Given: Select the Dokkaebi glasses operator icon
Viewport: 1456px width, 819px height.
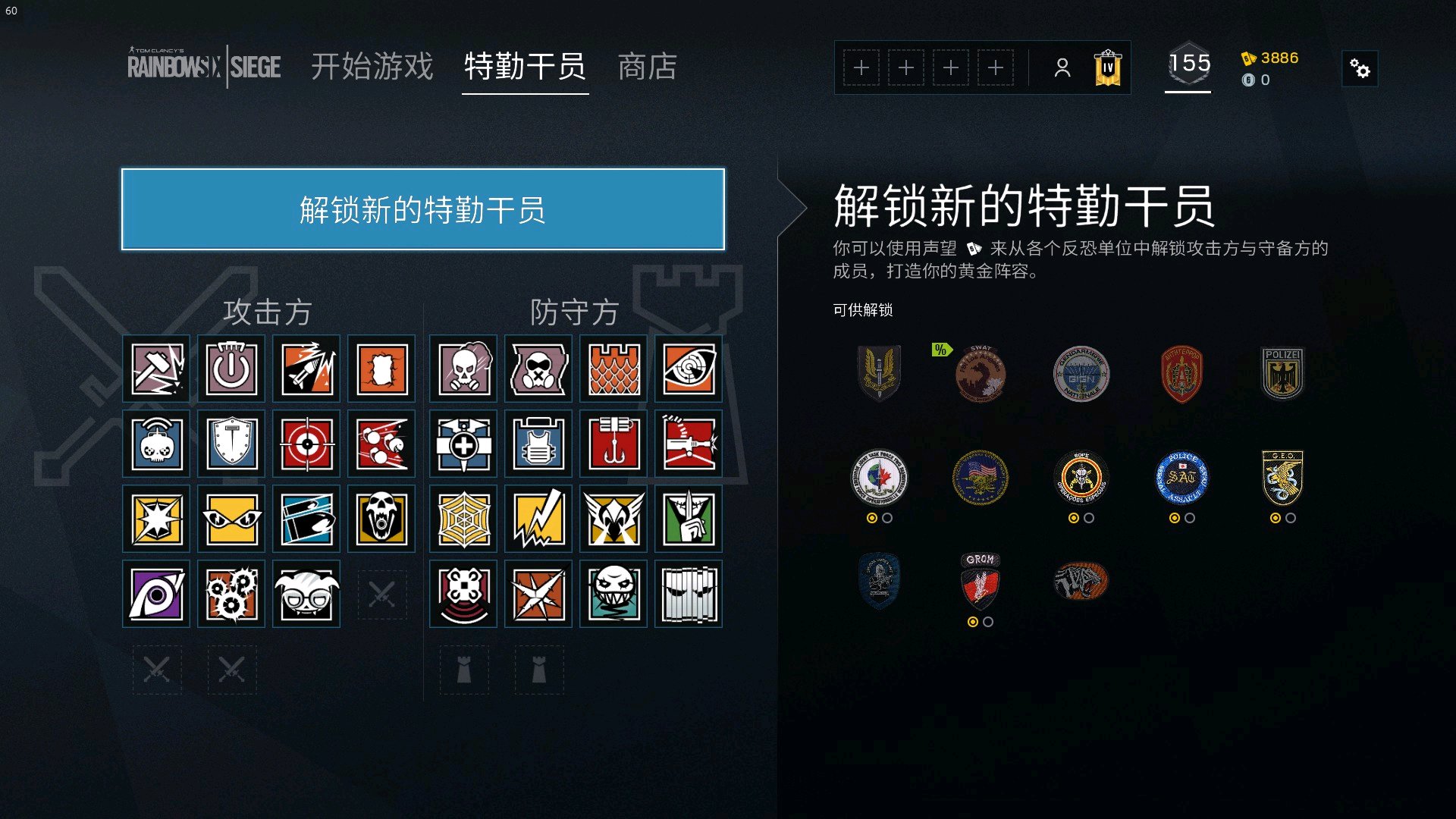Looking at the screenshot, I should 306,595.
